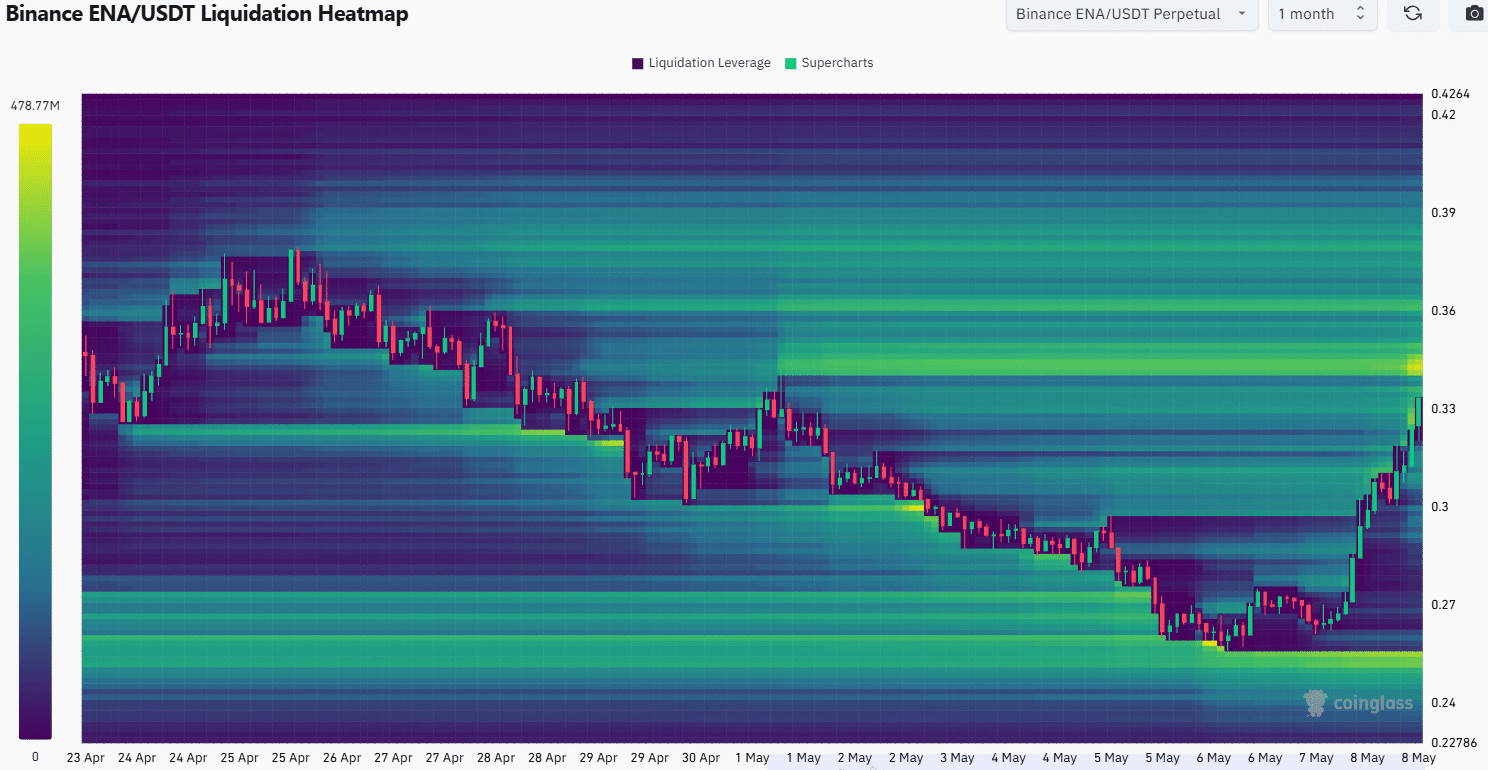Click the liquidation color scale gradient bar

[x=34, y=431]
